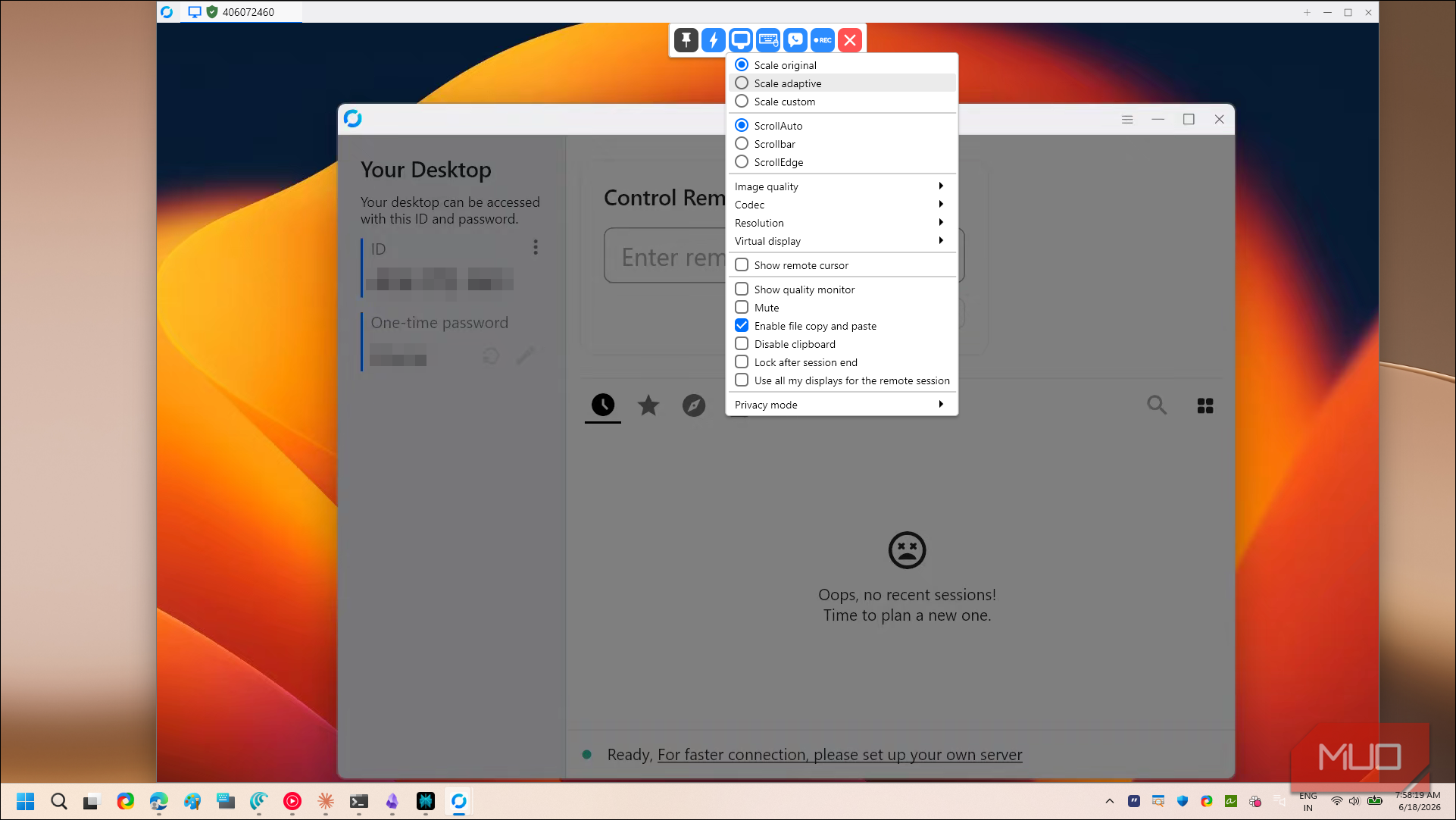Viewport: 1456px width, 820px height.
Task: Check Disable clipboard
Action: (x=842, y=344)
